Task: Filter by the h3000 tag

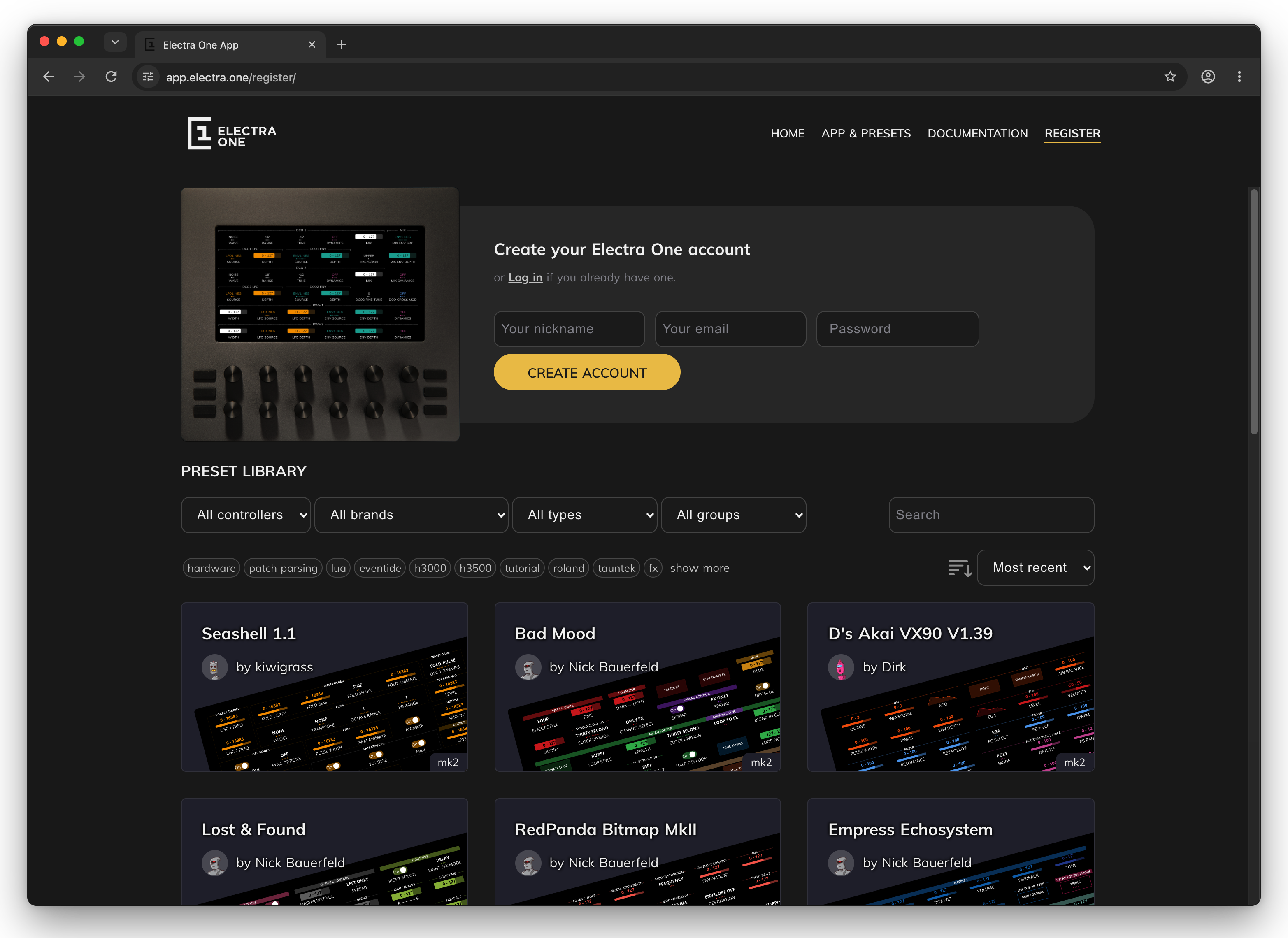Action: tap(430, 568)
